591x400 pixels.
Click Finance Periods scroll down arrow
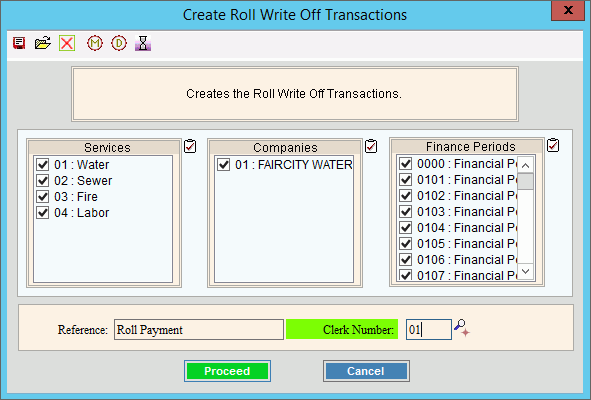(525, 271)
